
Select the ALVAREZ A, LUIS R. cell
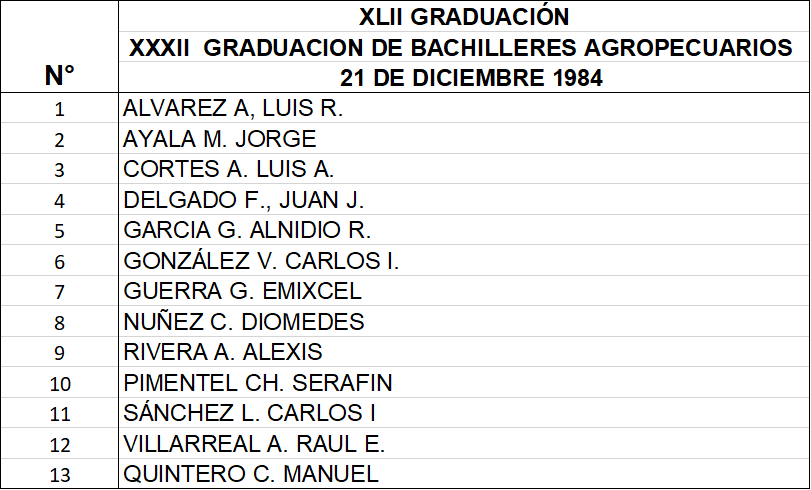(464, 108)
